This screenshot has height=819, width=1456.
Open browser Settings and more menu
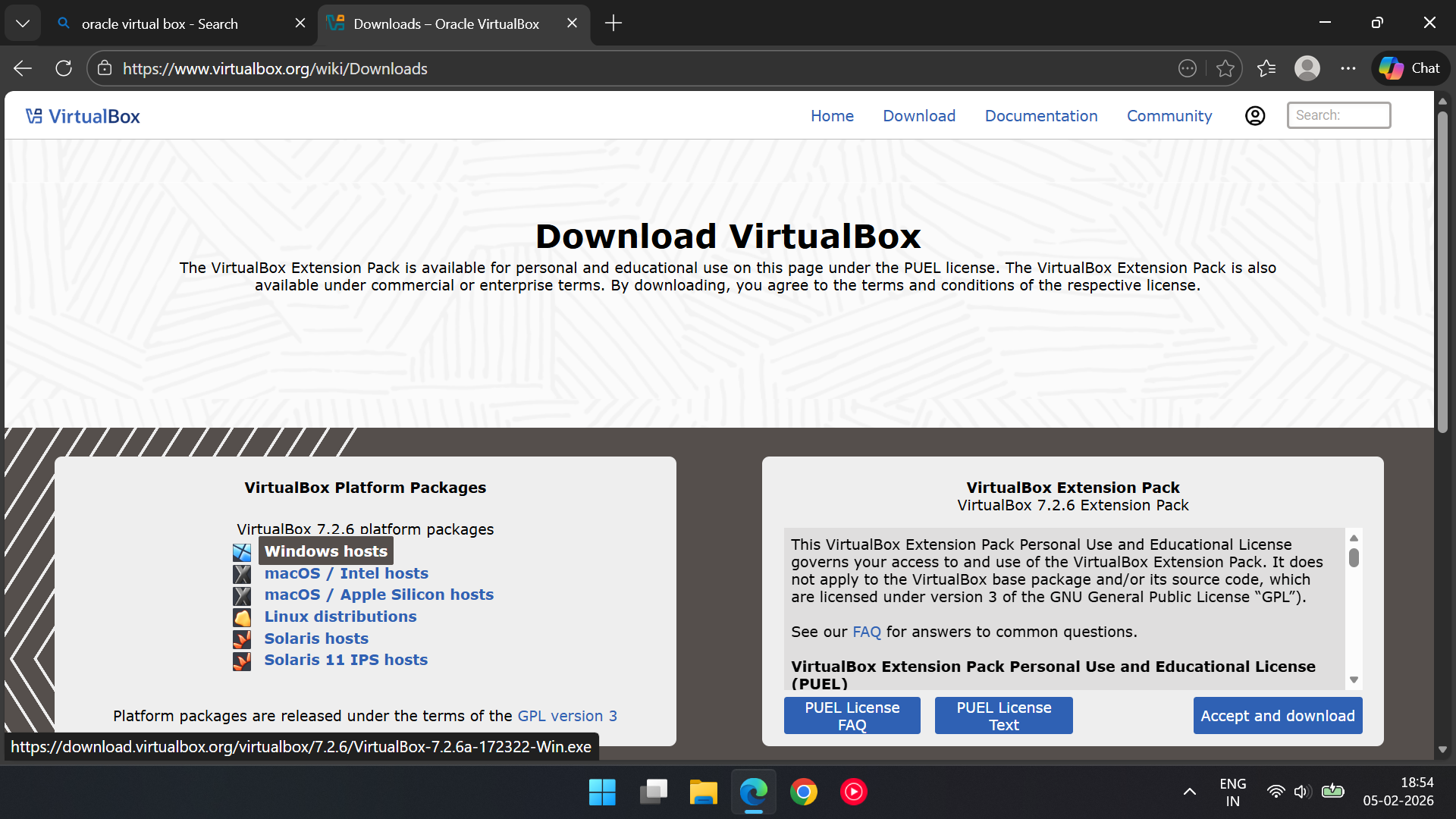[x=1348, y=68]
